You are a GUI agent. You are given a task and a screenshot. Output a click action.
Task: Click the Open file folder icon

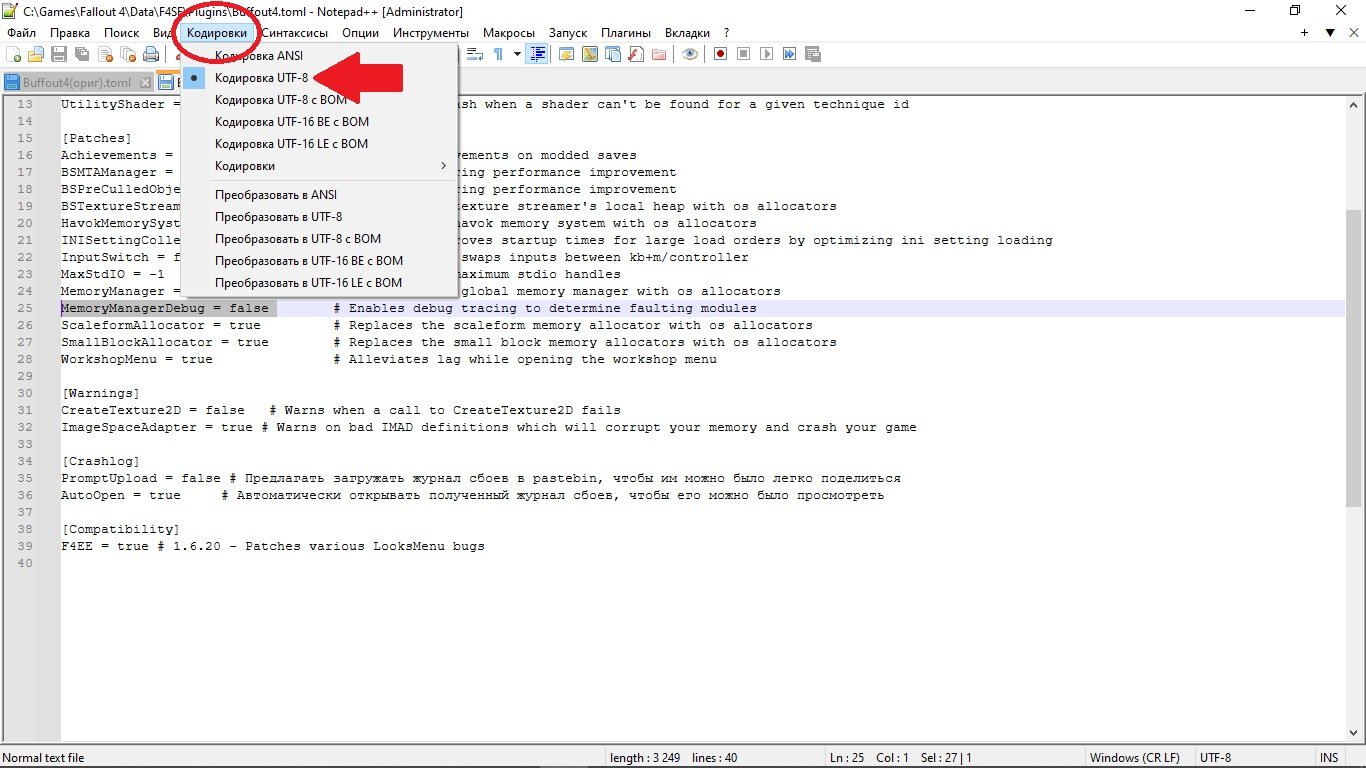click(36, 55)
